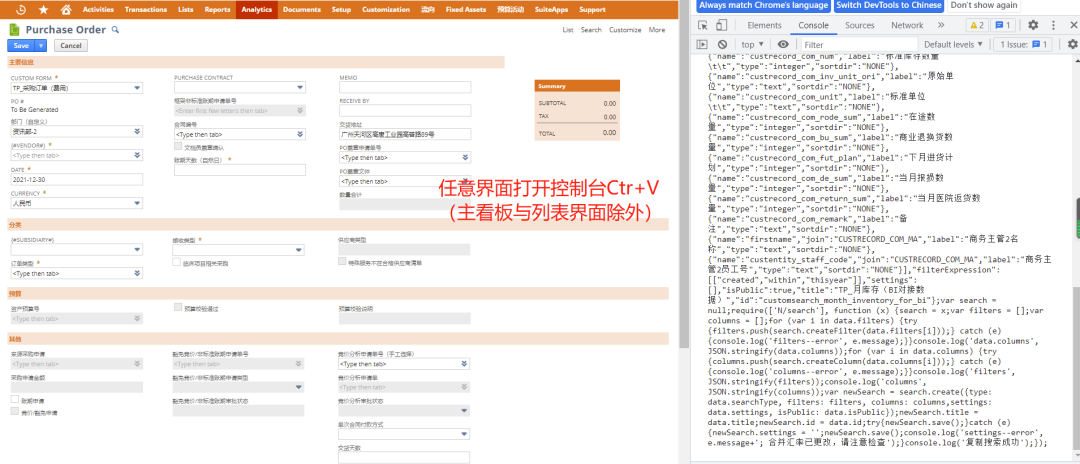1080x464 pixels.
Task: Save the purchase order
Action: click(21, 45)
